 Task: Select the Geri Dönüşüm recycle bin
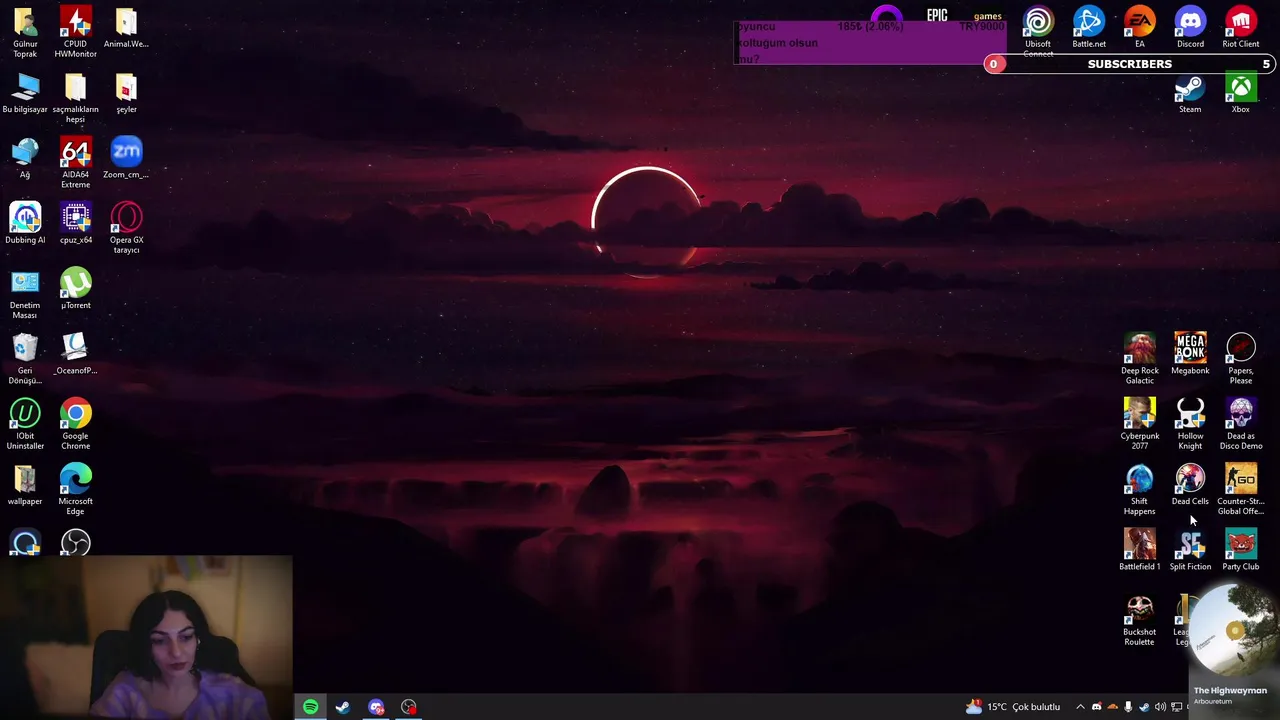pyautogui.click(x=25, y=359)
